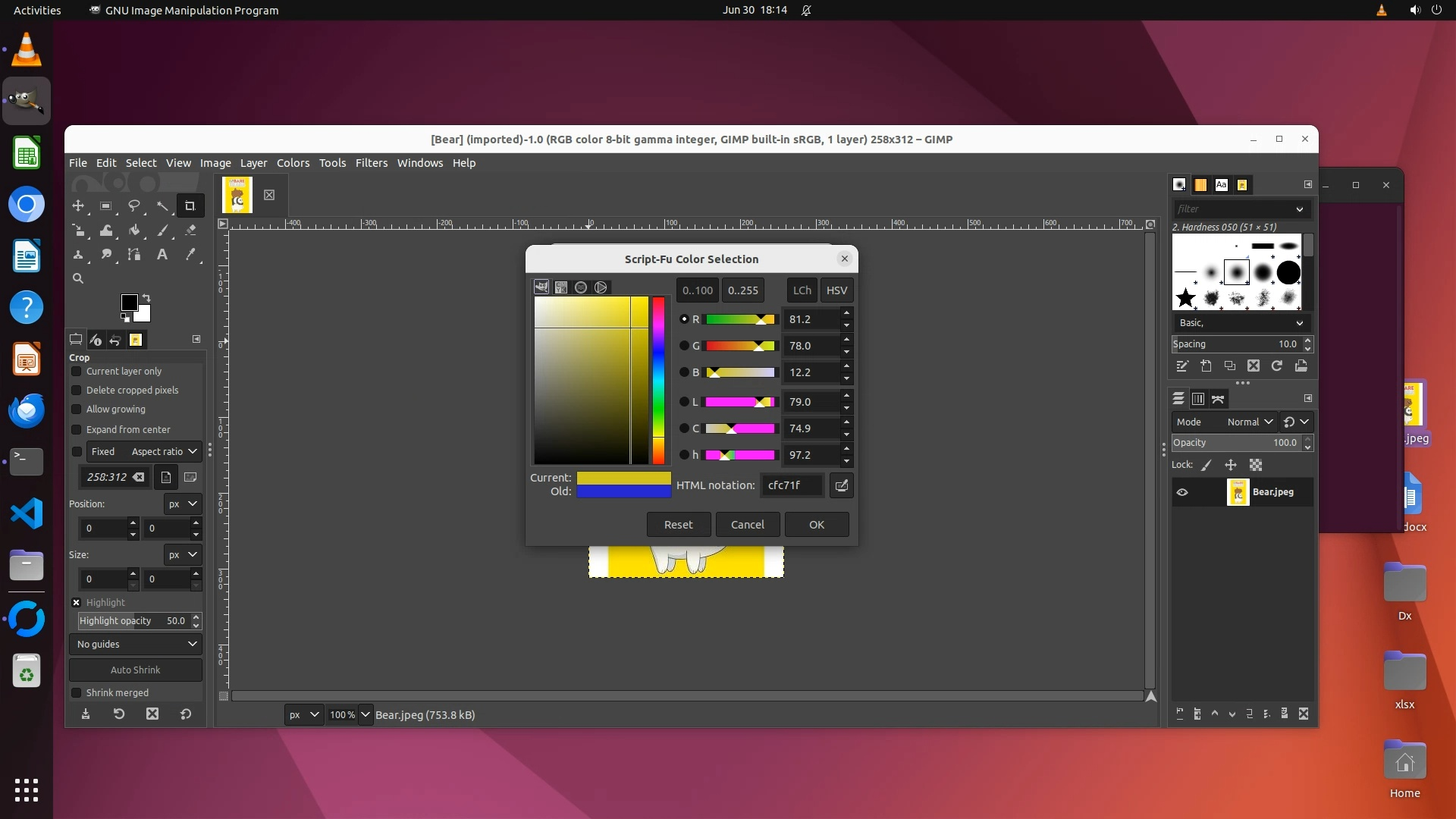
Task: Select the Move tool
Action: pos(78,206)
